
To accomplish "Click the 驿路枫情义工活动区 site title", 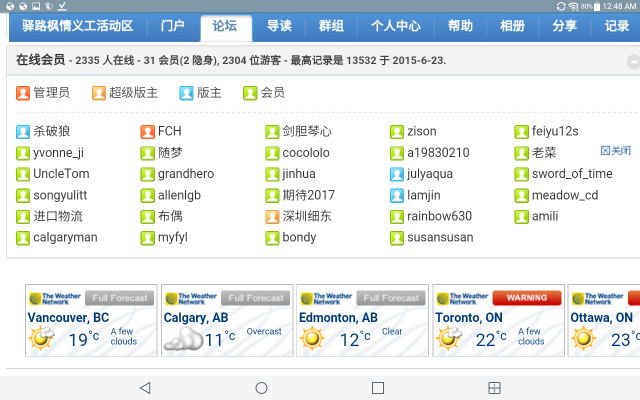I will (x=77, y=26).
